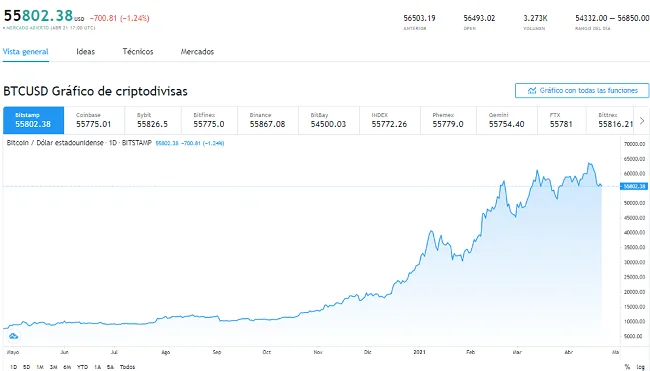Click the BTCUSD Gráfico de criptodivisas heading
This screenshot has height=371, width=650.
[95, 91]
